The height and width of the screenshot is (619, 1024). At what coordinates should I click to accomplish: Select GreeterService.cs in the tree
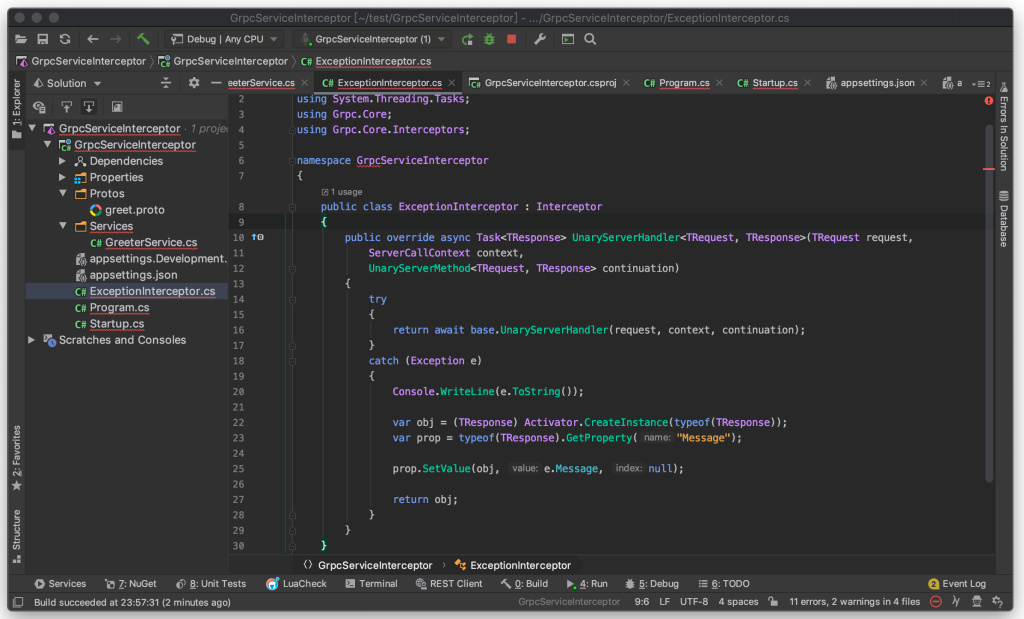[151, 242]
